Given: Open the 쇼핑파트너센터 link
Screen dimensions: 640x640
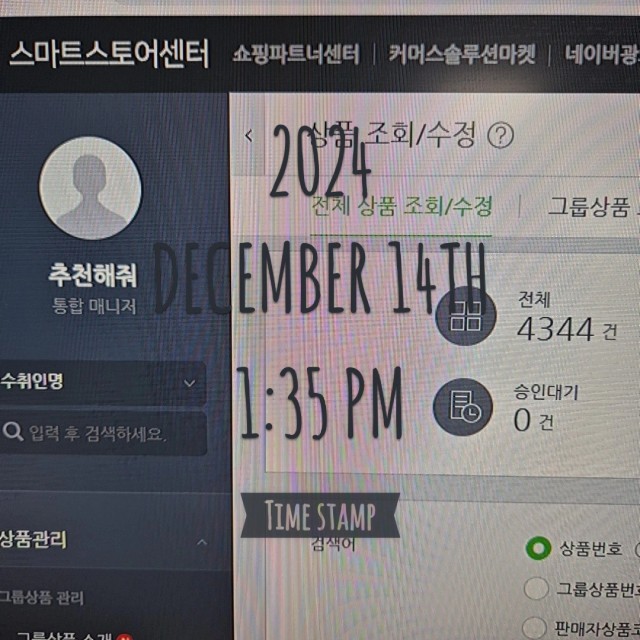Looking at the screenshot, I should coord(296,55).
